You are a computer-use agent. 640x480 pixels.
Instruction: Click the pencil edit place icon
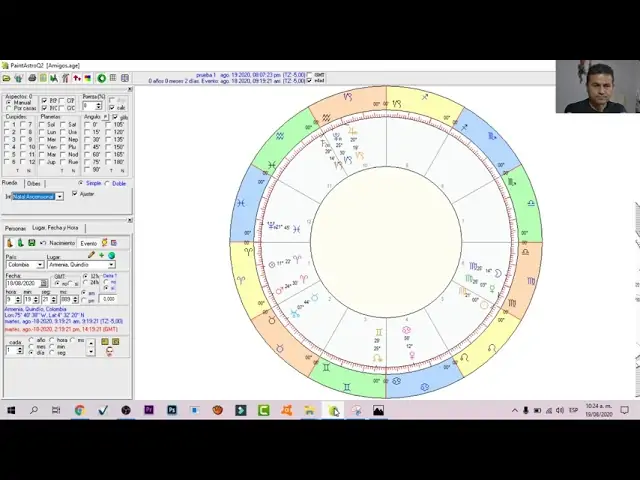point(91,255)
